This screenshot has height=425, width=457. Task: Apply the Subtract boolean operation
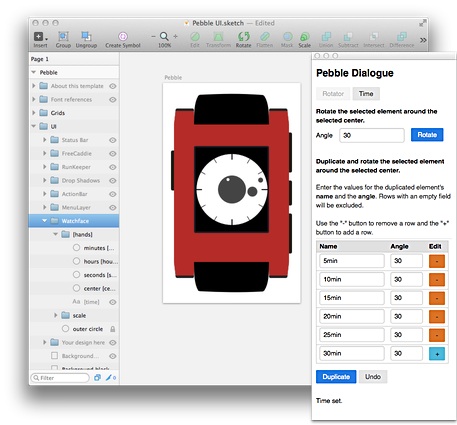348,36
